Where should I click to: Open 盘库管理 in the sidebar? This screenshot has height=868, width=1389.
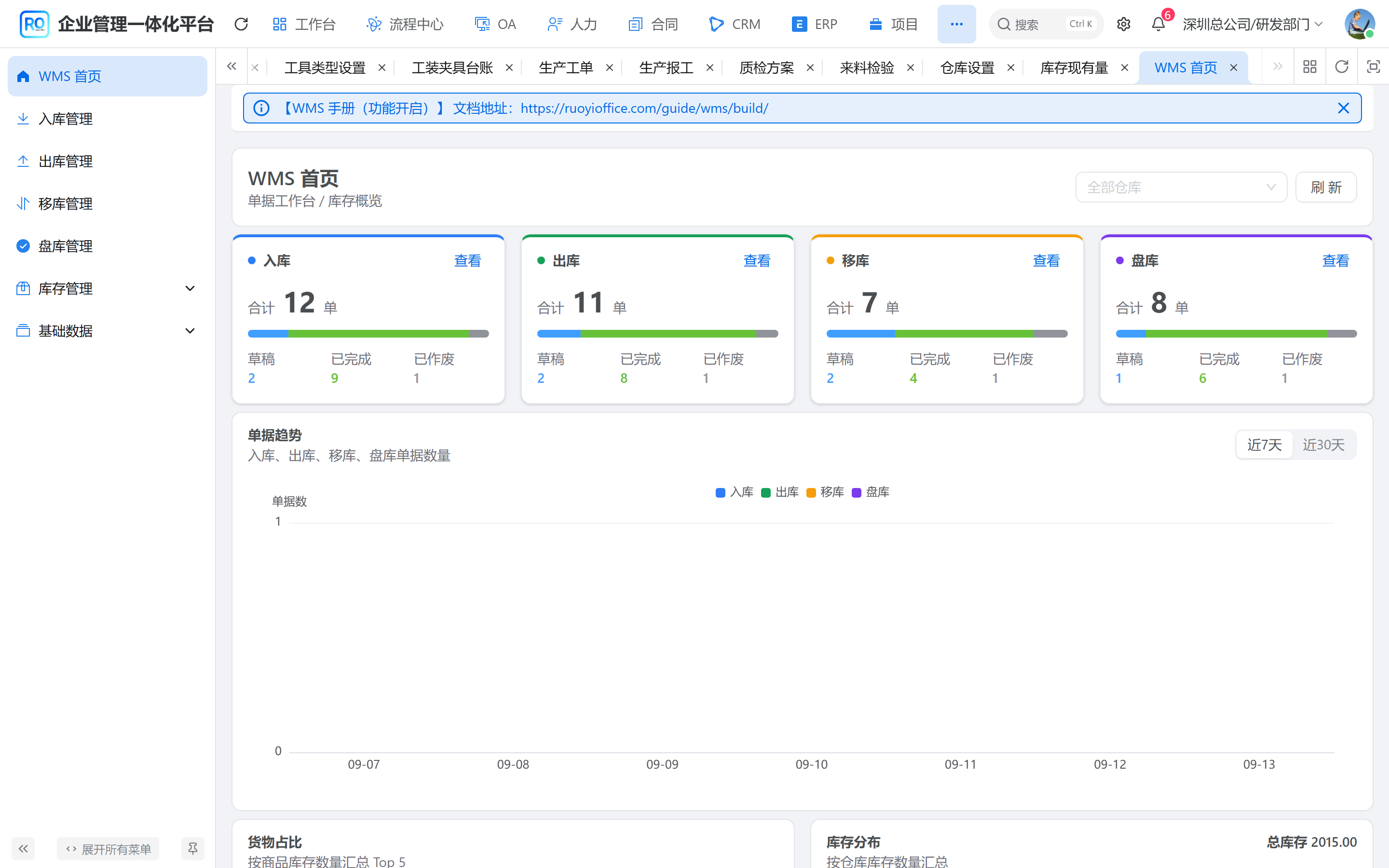pos(108,246)
